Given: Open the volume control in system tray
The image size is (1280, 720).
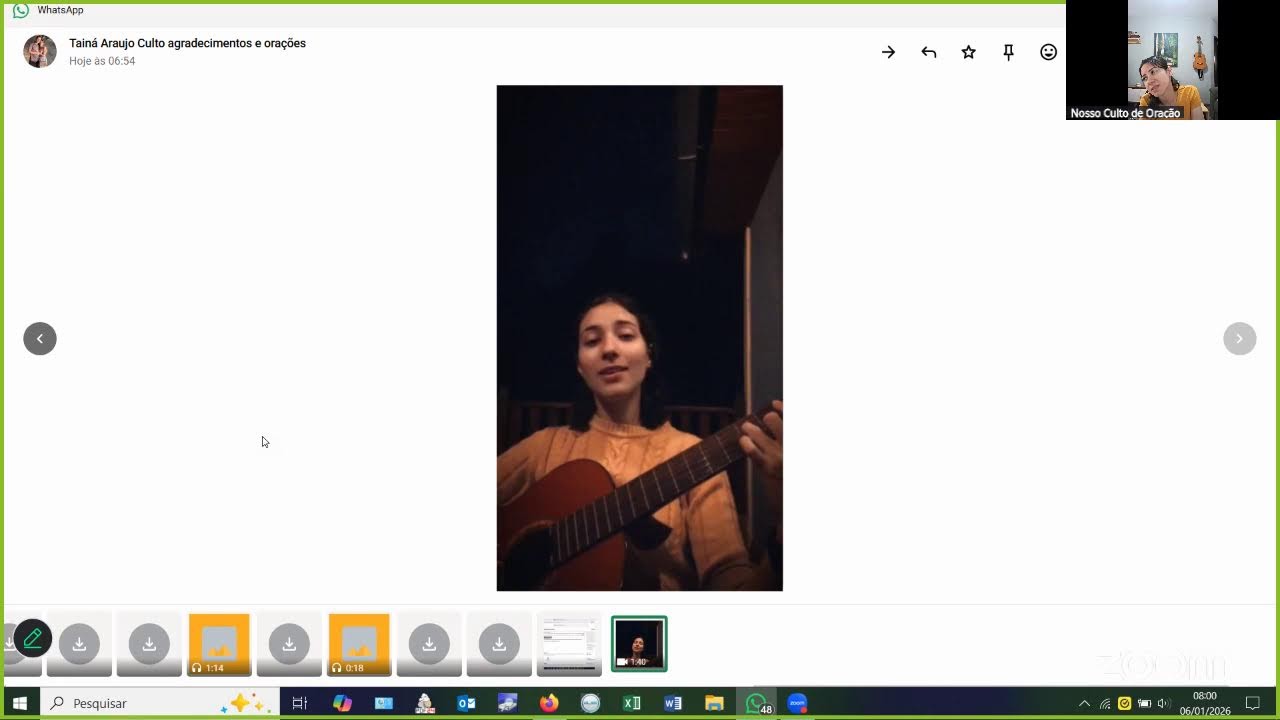Looking at the screenshot, I should [1163, 703].
